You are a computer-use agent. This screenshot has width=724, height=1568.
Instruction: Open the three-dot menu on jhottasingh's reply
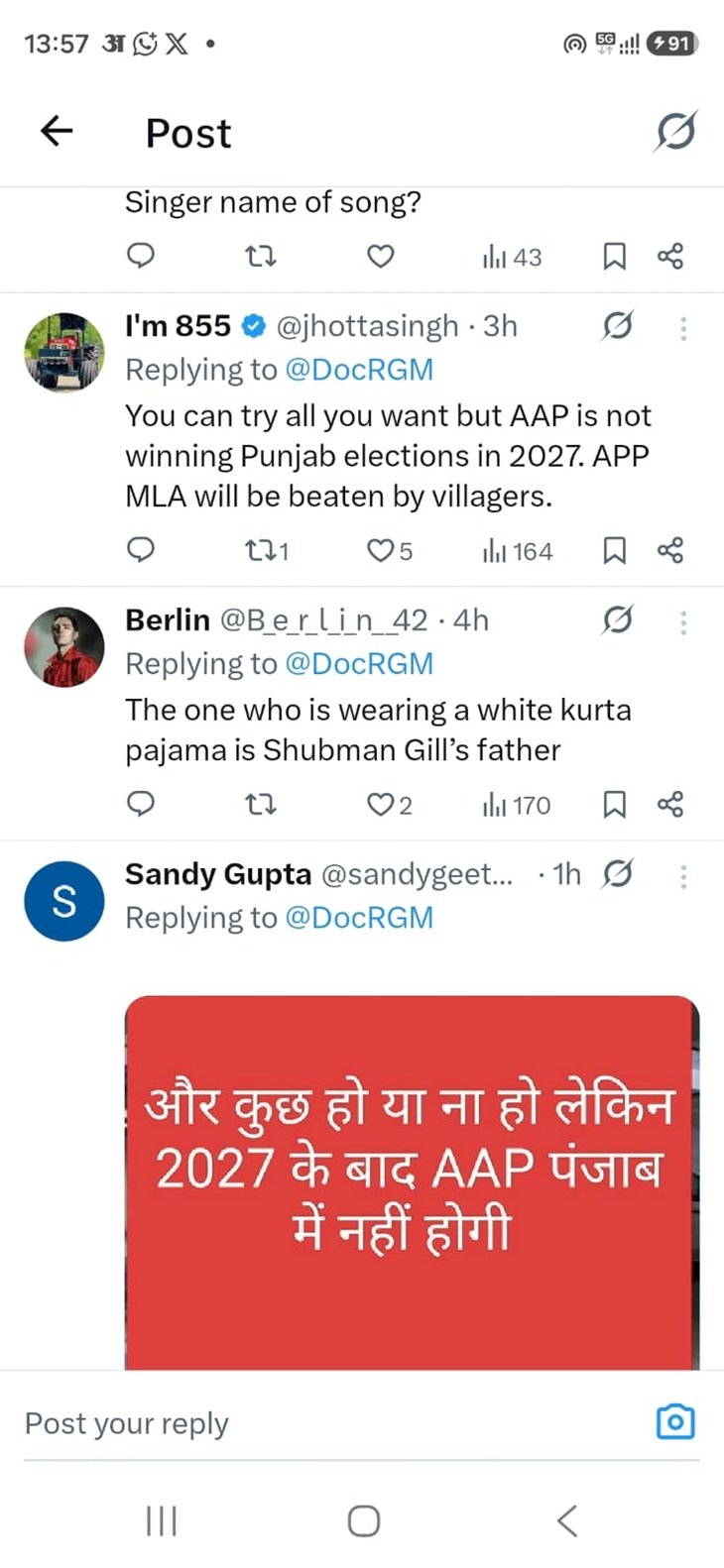pyautogui.click(x=682, y=329)
